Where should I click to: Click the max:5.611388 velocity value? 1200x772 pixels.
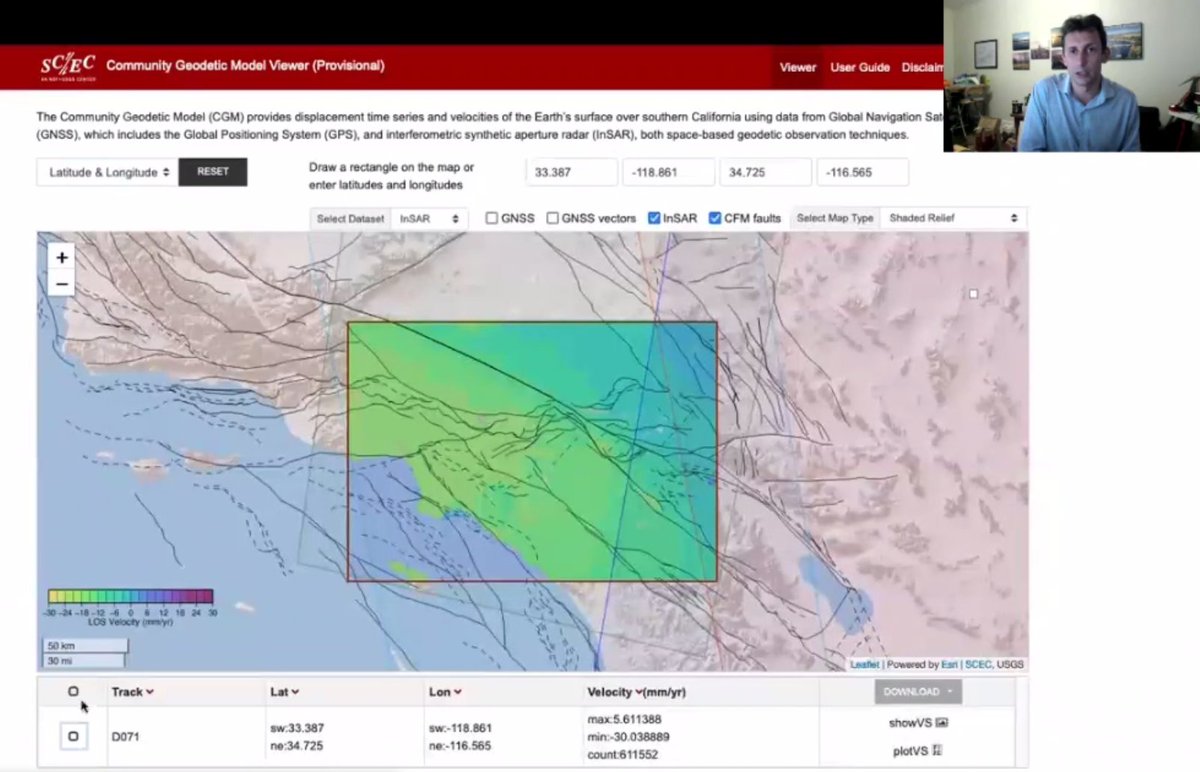tap(624, 719)
